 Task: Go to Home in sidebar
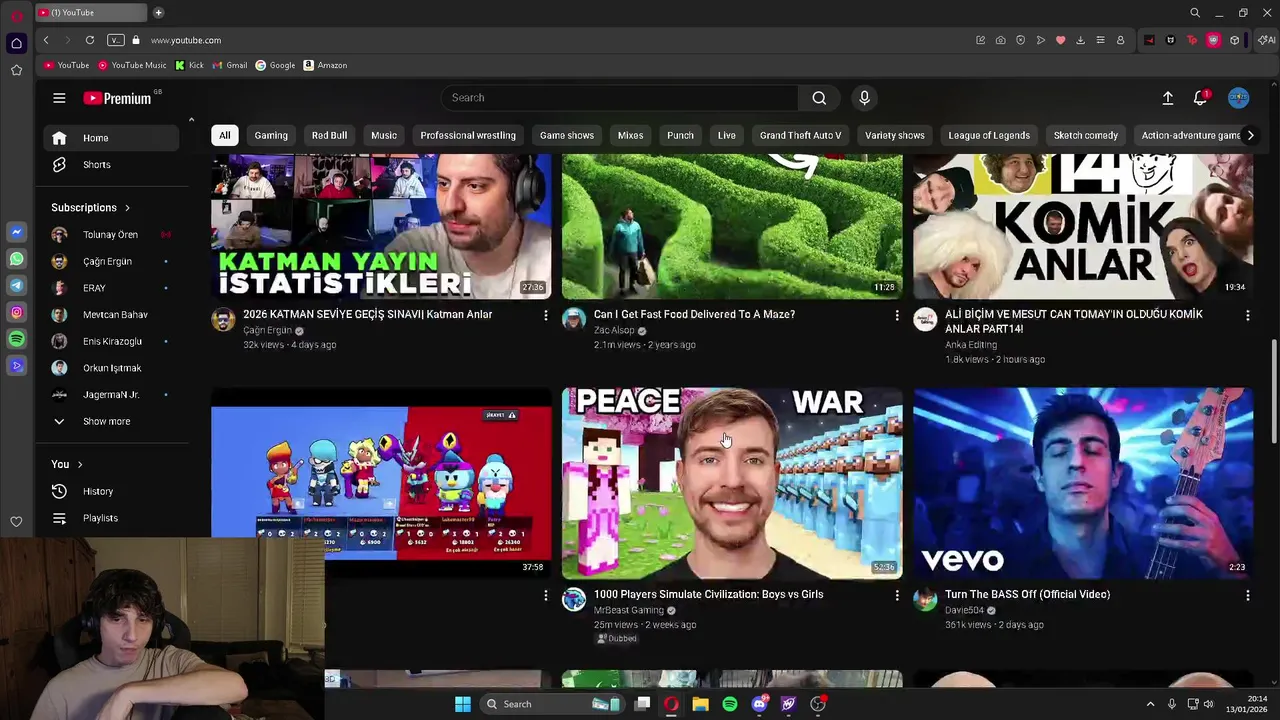pos(112,138)
